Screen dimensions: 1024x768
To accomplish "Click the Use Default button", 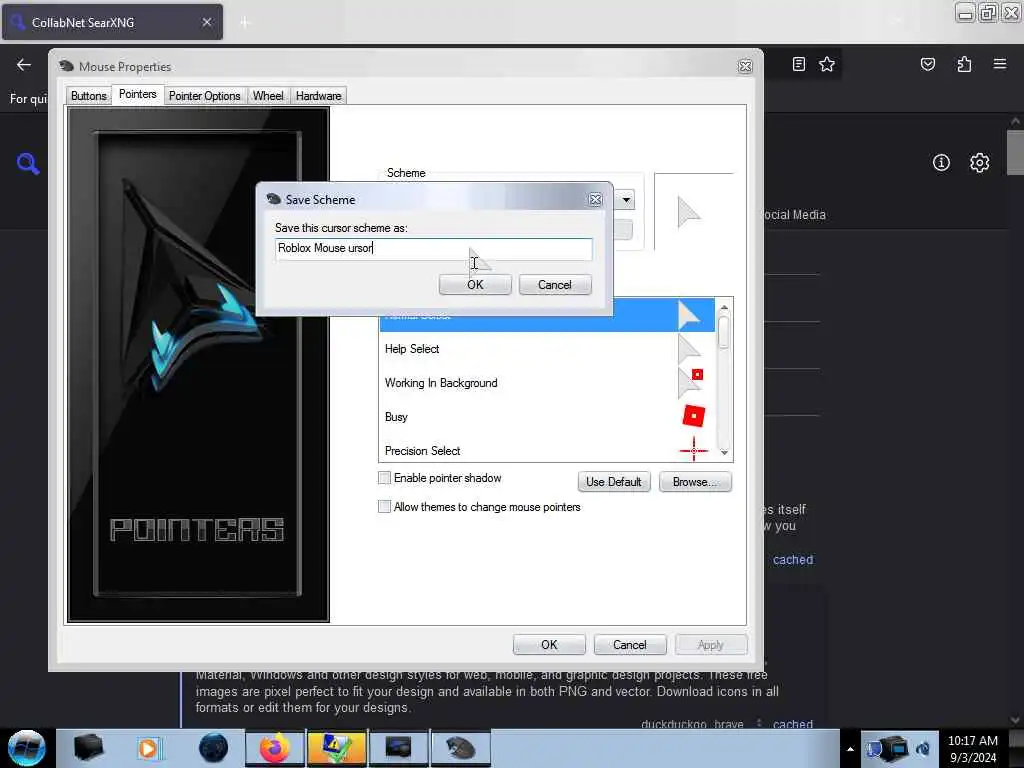I will (613, 482).
